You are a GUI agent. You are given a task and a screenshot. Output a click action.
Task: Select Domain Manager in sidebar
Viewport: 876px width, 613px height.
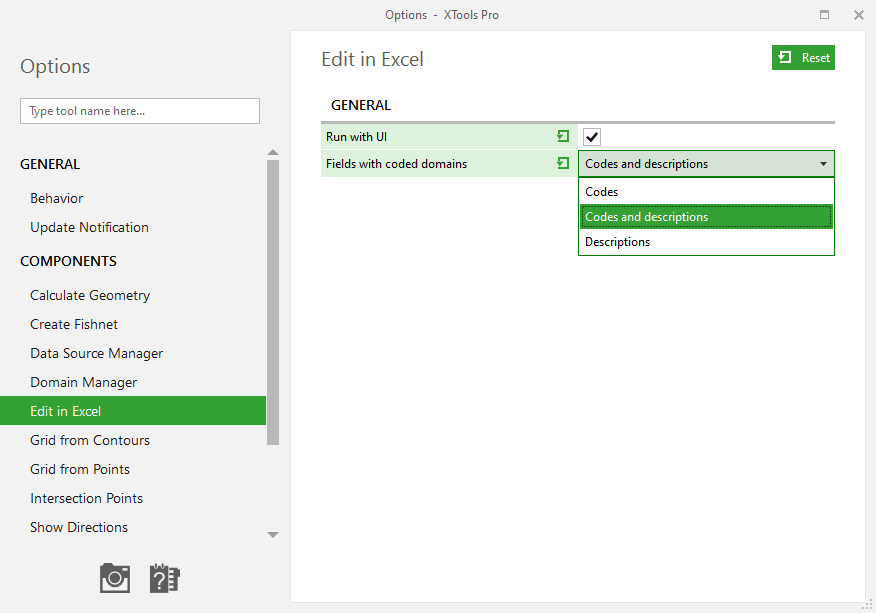[83, 382]
